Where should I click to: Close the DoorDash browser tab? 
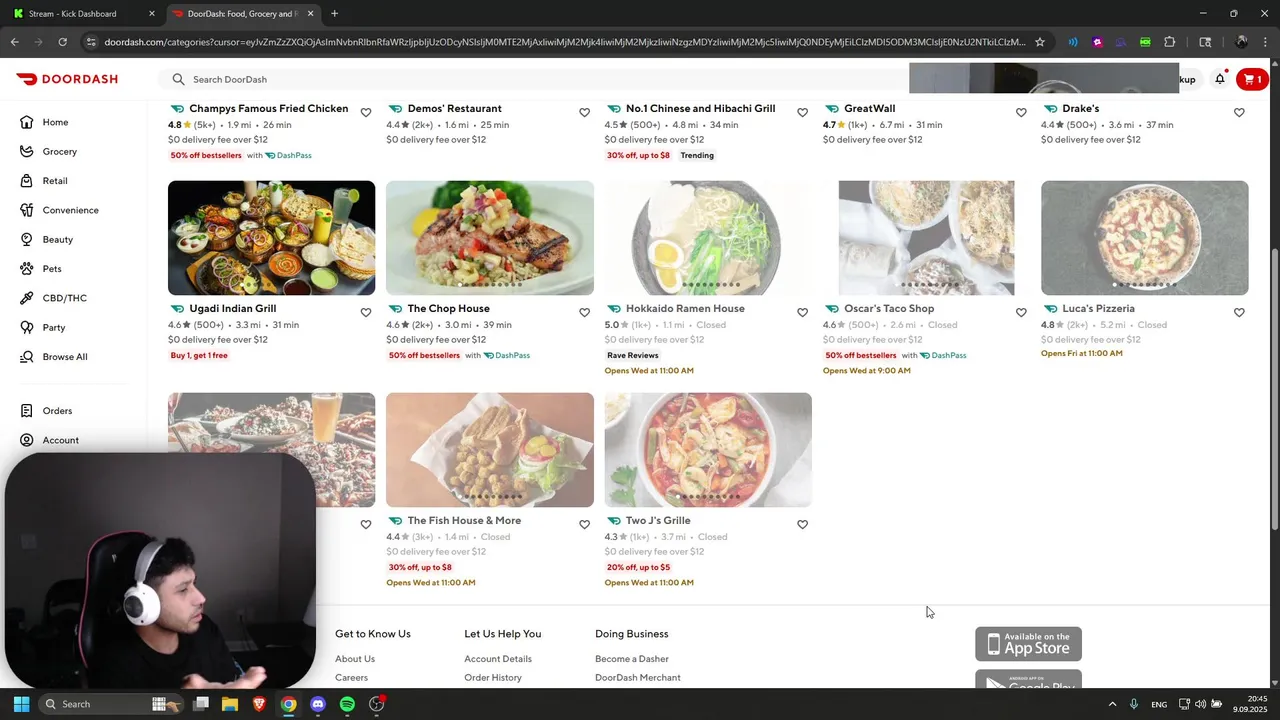point(310,14)
